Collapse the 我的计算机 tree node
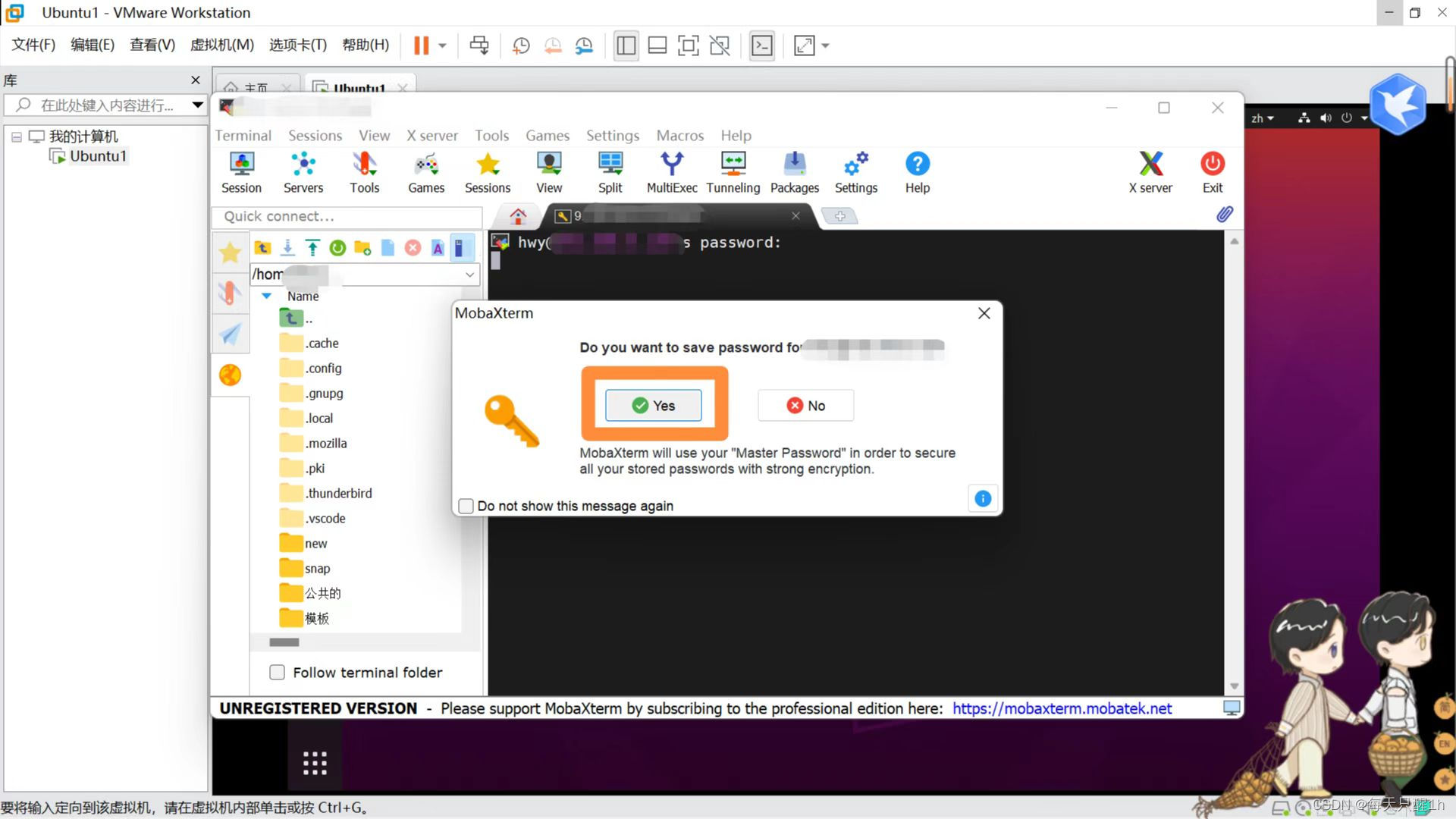The image size is (1456, 819). 17,136
